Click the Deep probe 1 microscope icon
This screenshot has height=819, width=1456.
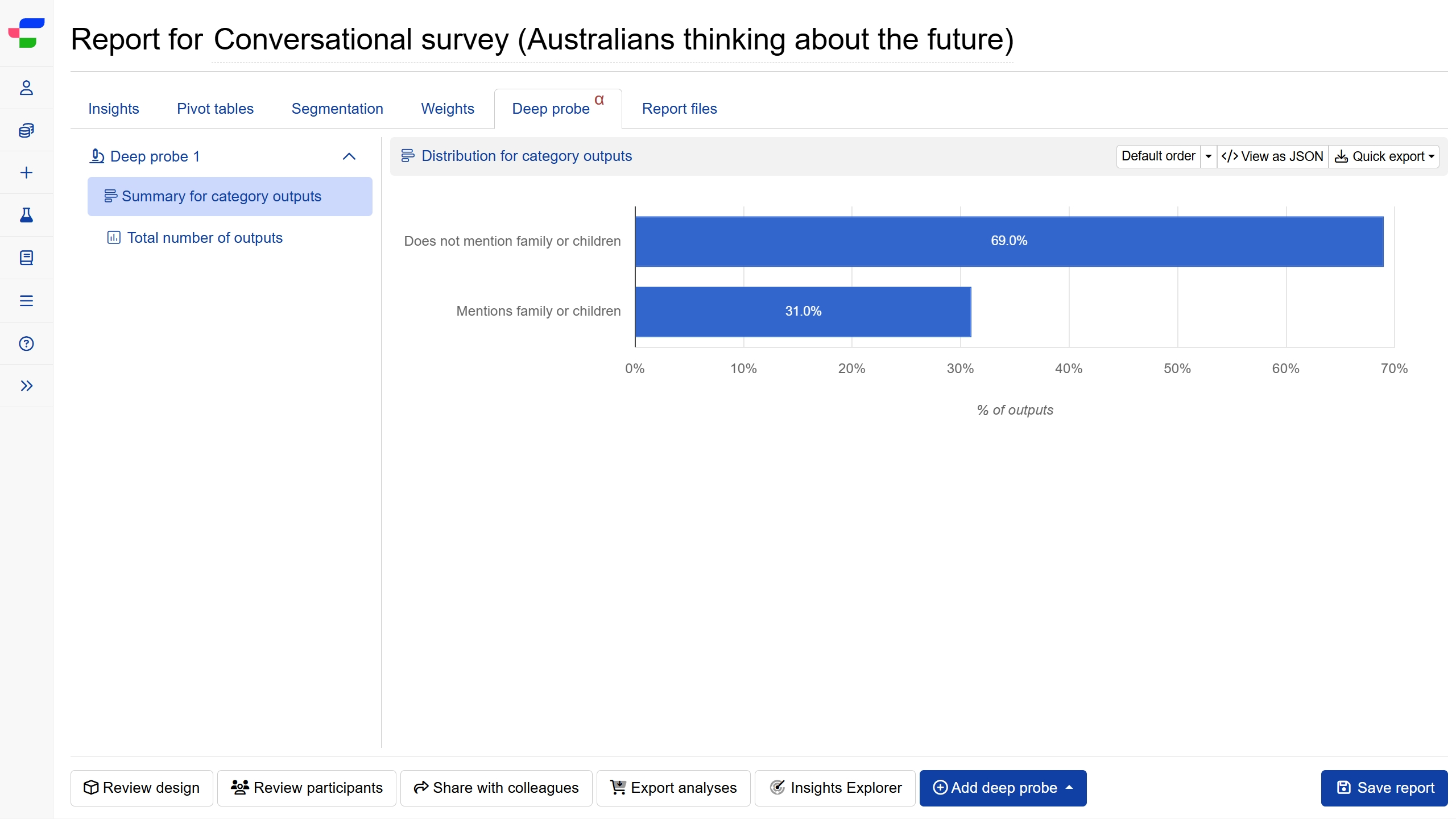(97, 156)
